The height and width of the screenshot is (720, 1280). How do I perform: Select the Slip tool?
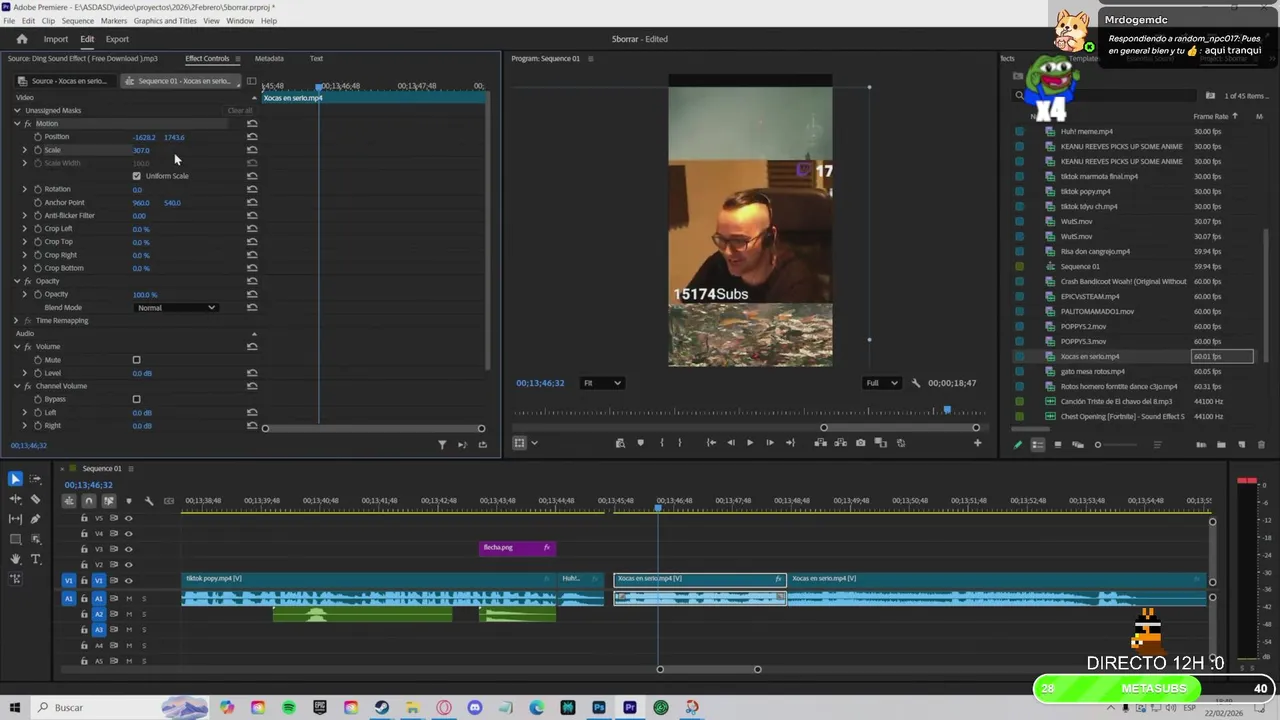pyautogui.click(x=15, y=519)
